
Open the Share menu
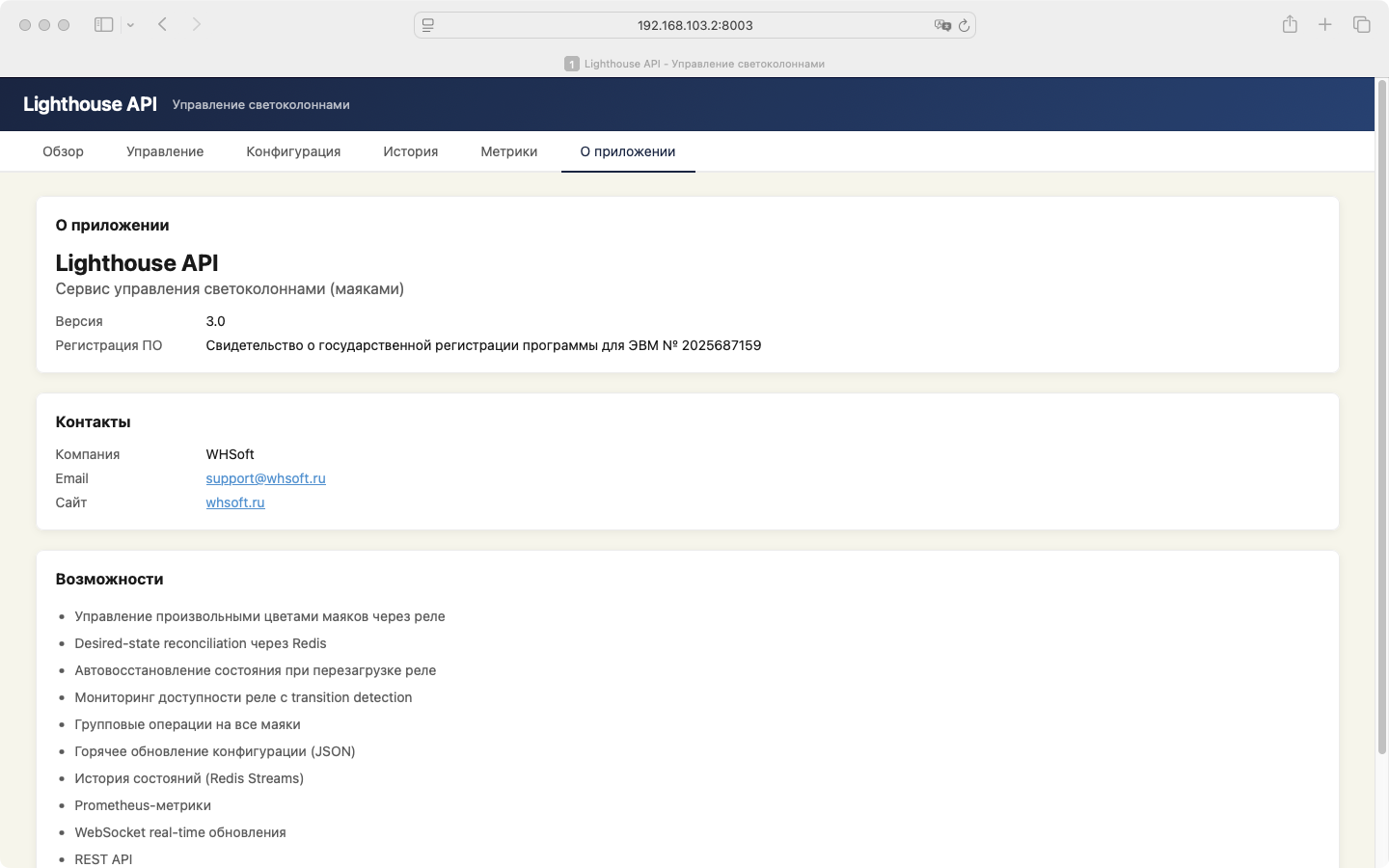click(x=1290, y=24)
